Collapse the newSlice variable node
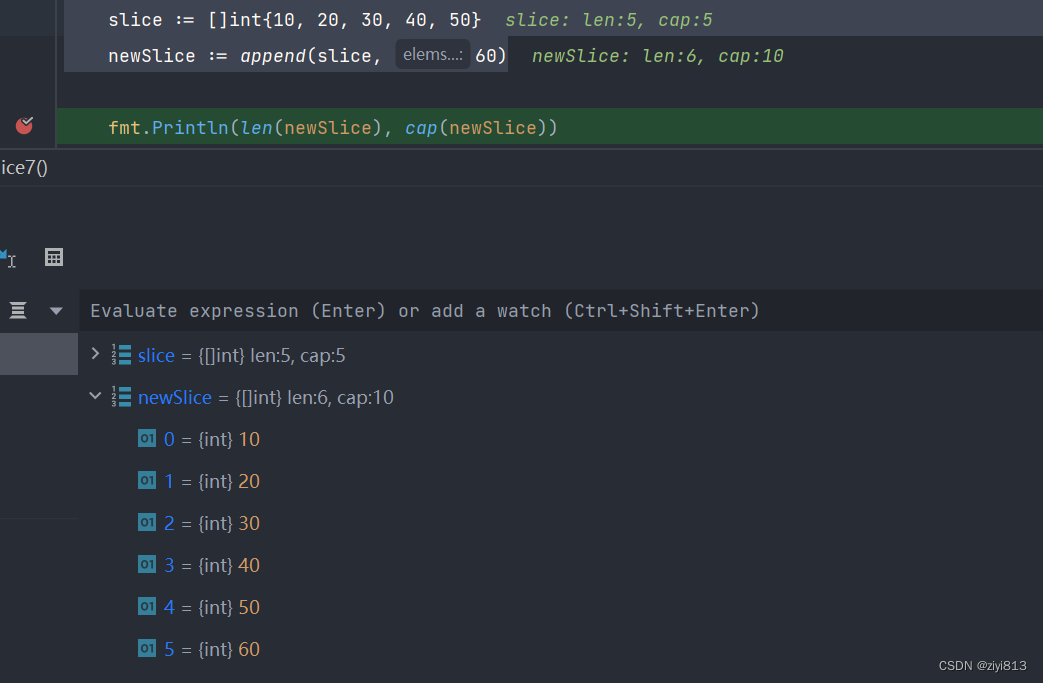The width and height of the screenshot is (1043, 683). click(95, 397)
